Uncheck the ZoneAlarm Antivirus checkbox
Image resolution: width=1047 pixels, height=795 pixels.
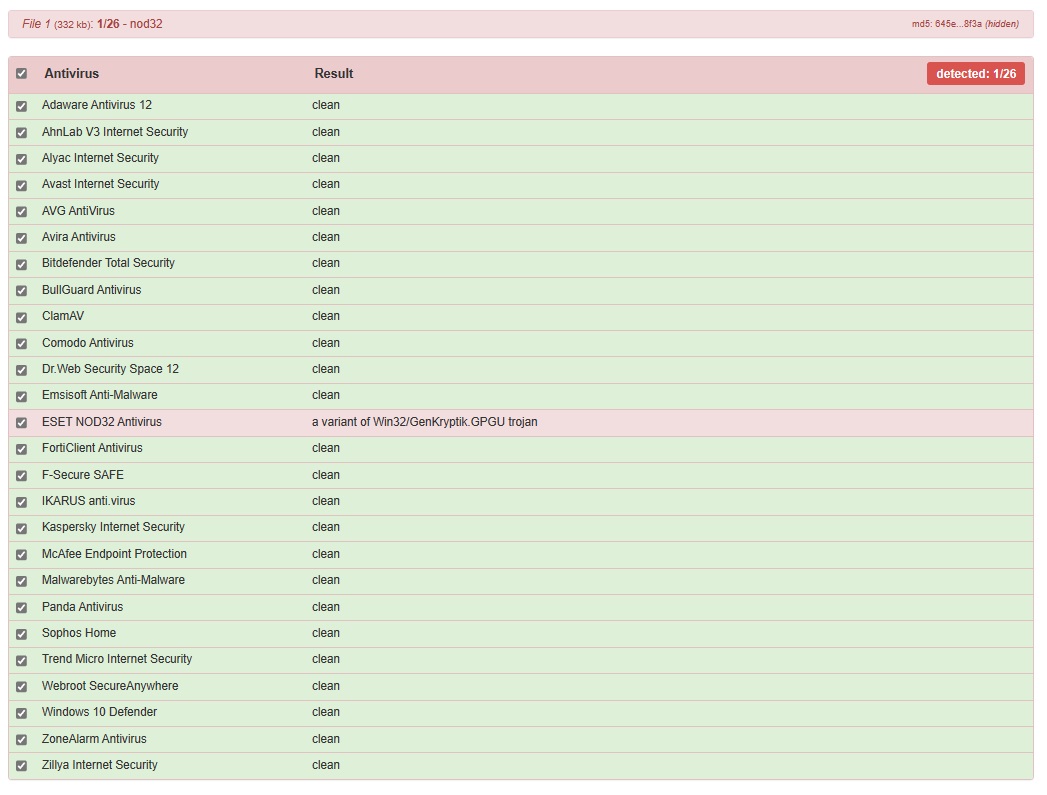(x=21, y=740)
